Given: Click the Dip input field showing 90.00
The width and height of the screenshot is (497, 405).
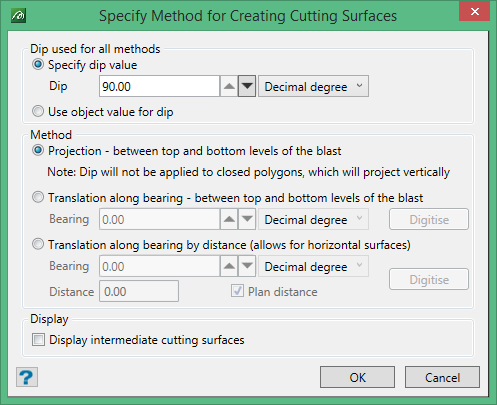Looking at the screenshot, I should [x=159, y=86].
